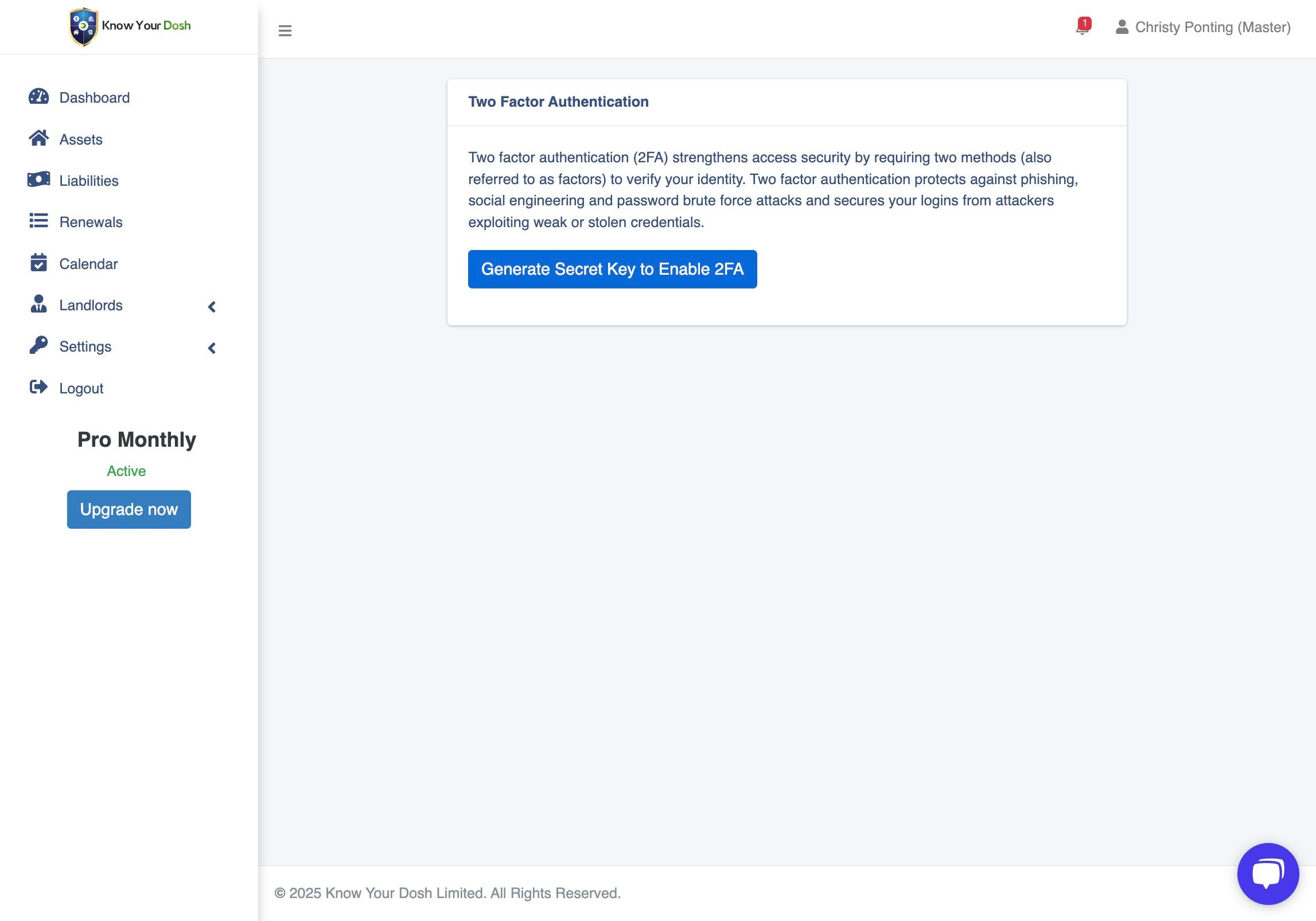Generate Secret Key to Enable 2FA
1316x921 pixels.
tap(612, 269)
